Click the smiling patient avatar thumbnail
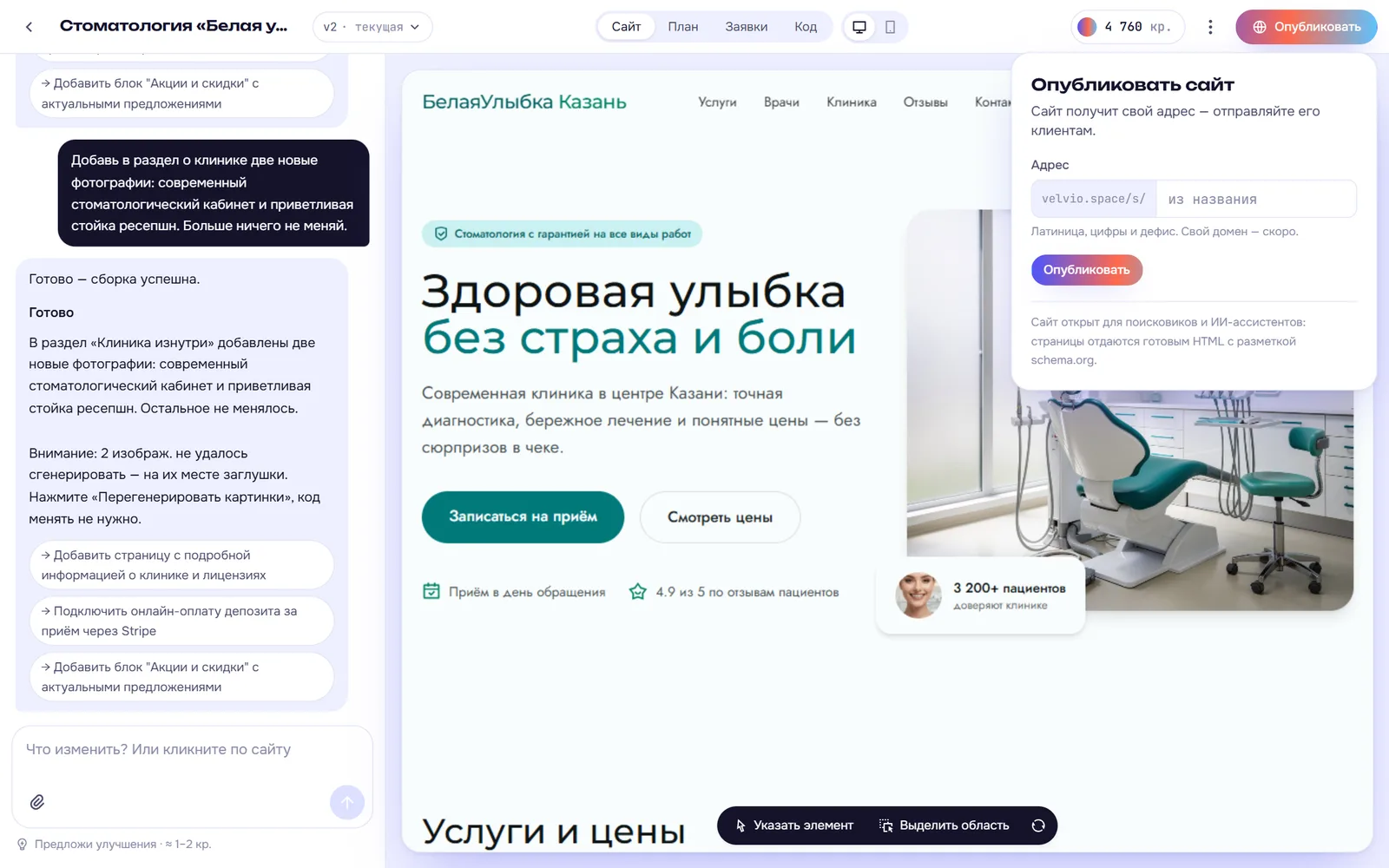This screenshot has height=868, width=1389. 918,595
